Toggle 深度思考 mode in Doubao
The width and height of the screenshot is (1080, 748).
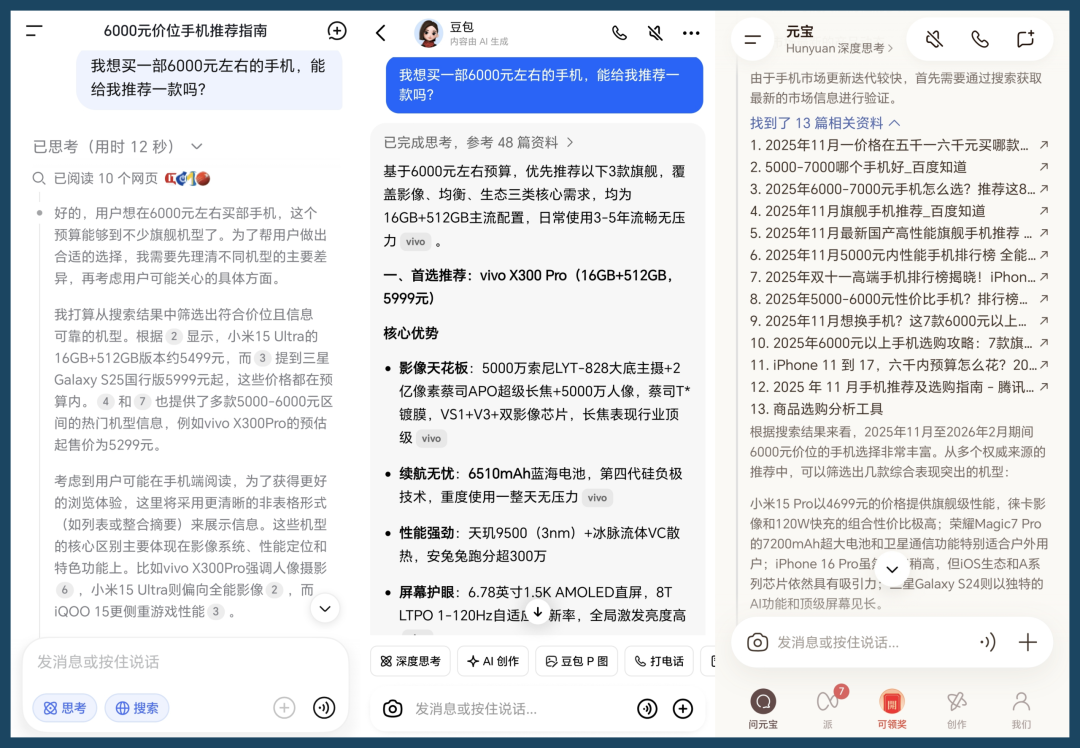[x=410, y=661]
